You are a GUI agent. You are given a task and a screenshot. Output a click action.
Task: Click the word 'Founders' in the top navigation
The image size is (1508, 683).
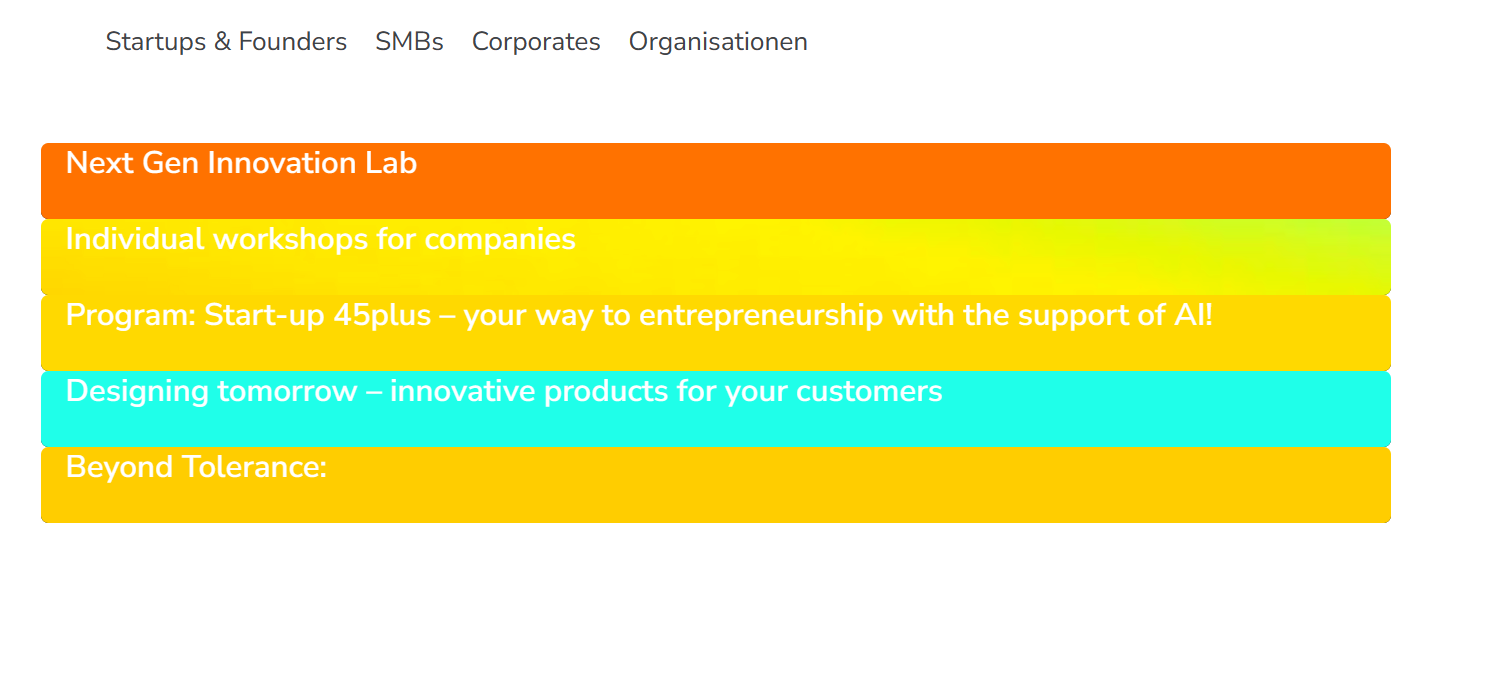click(x=293, y=42)
